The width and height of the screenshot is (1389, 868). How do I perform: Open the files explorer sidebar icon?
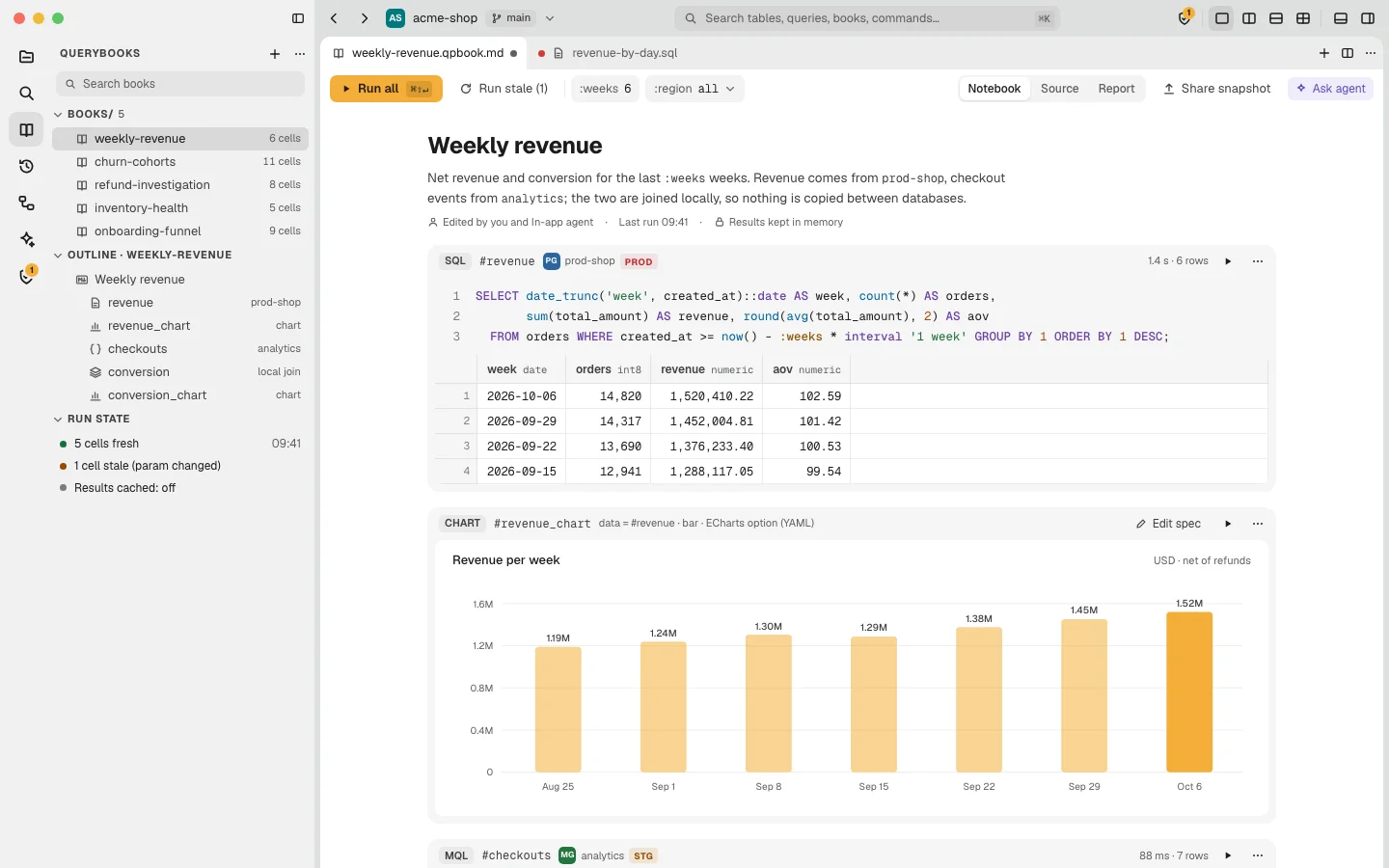tap(27, 57)
